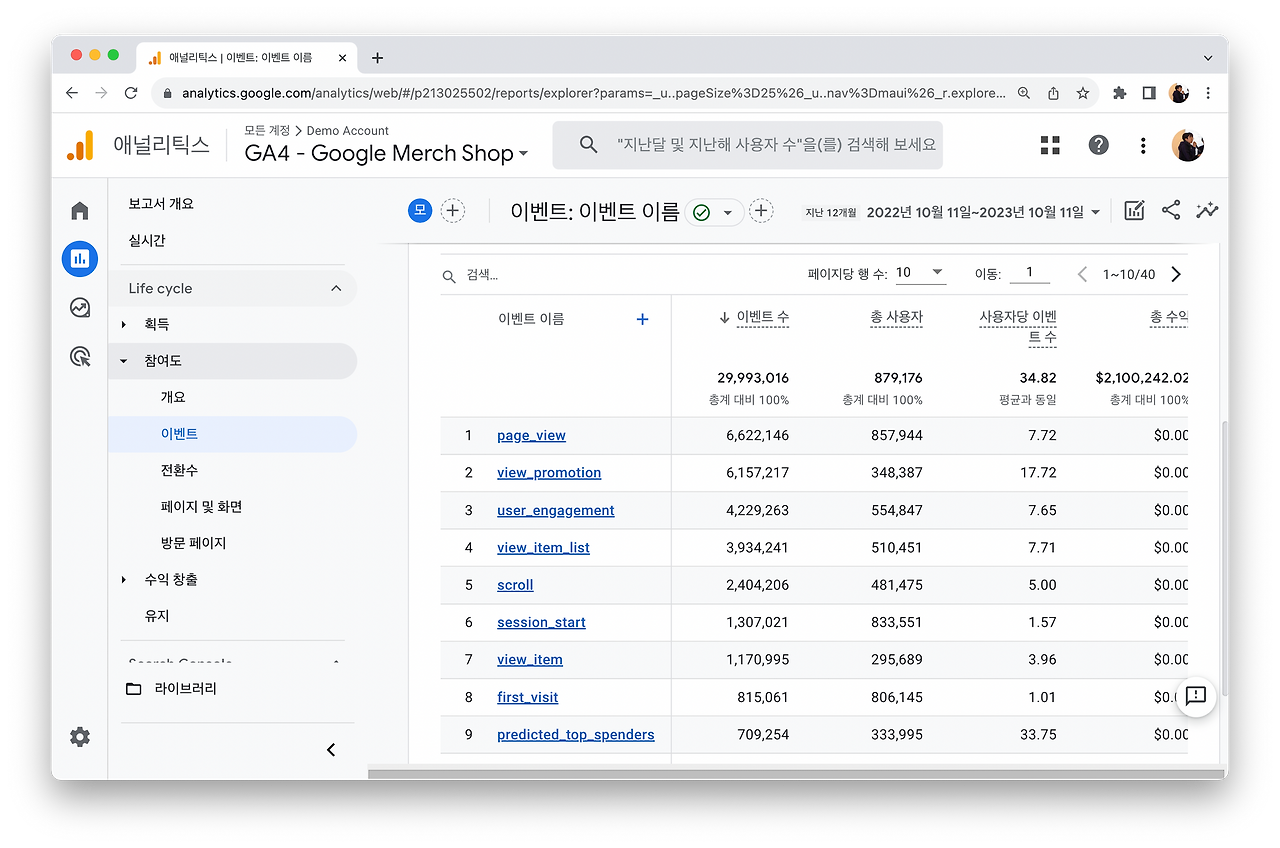The width and height of the screenshot is (1280, 848).
Task: Open the page_view event link
Action: click(x=531, y=436)
